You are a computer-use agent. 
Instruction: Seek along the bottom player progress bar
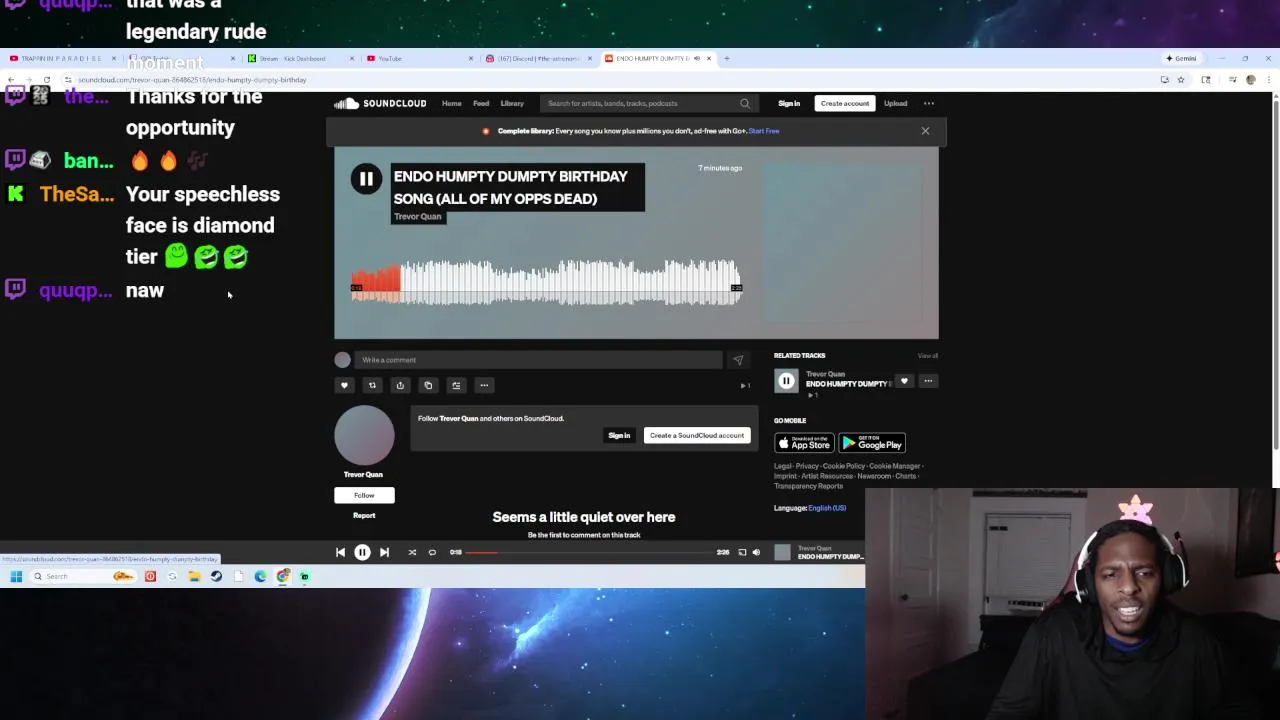click(590, 552)
